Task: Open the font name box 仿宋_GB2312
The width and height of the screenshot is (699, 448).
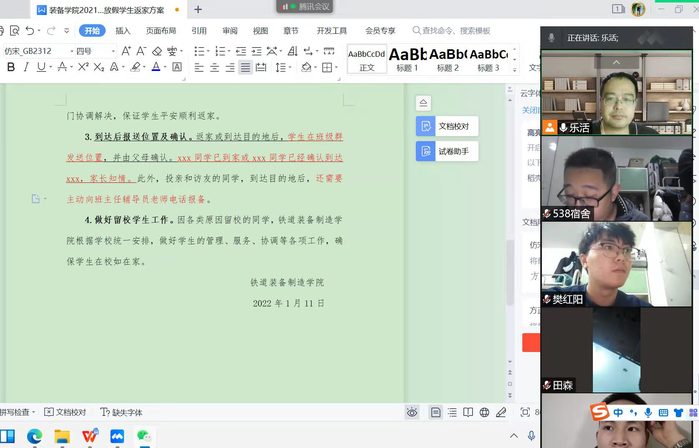Action: 37,51
